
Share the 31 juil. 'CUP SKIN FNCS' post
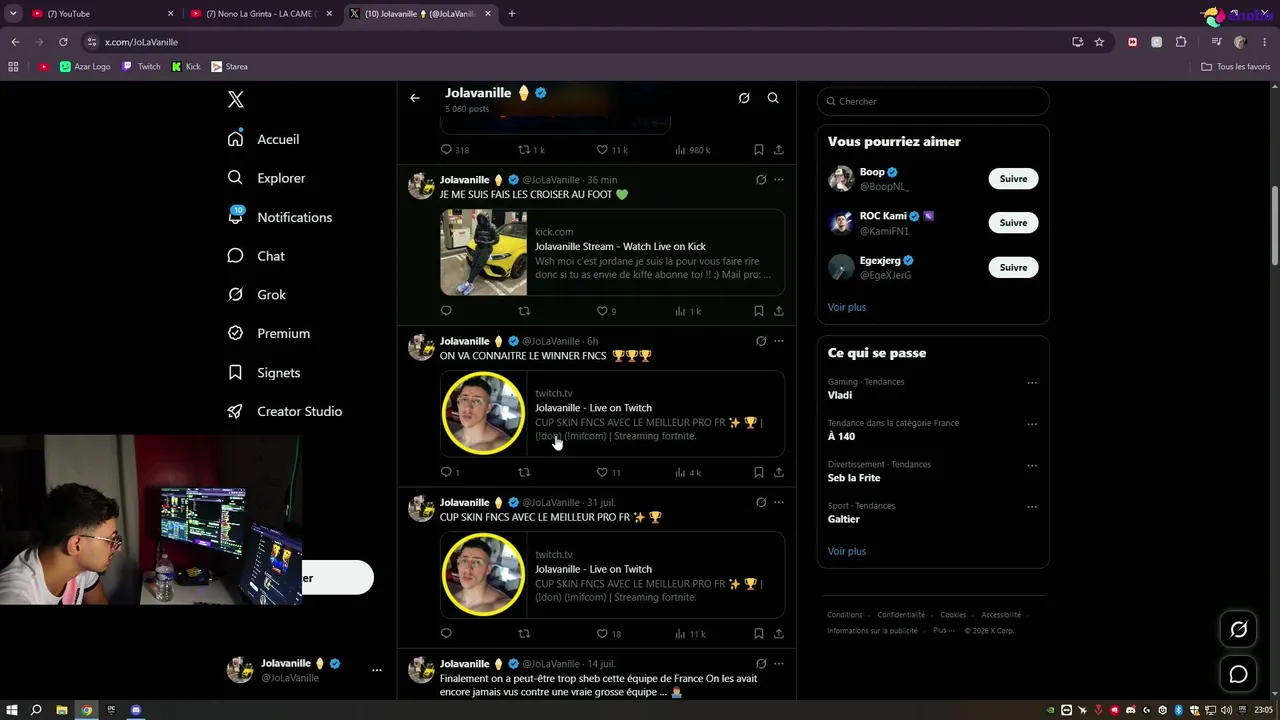pos(779,633)
